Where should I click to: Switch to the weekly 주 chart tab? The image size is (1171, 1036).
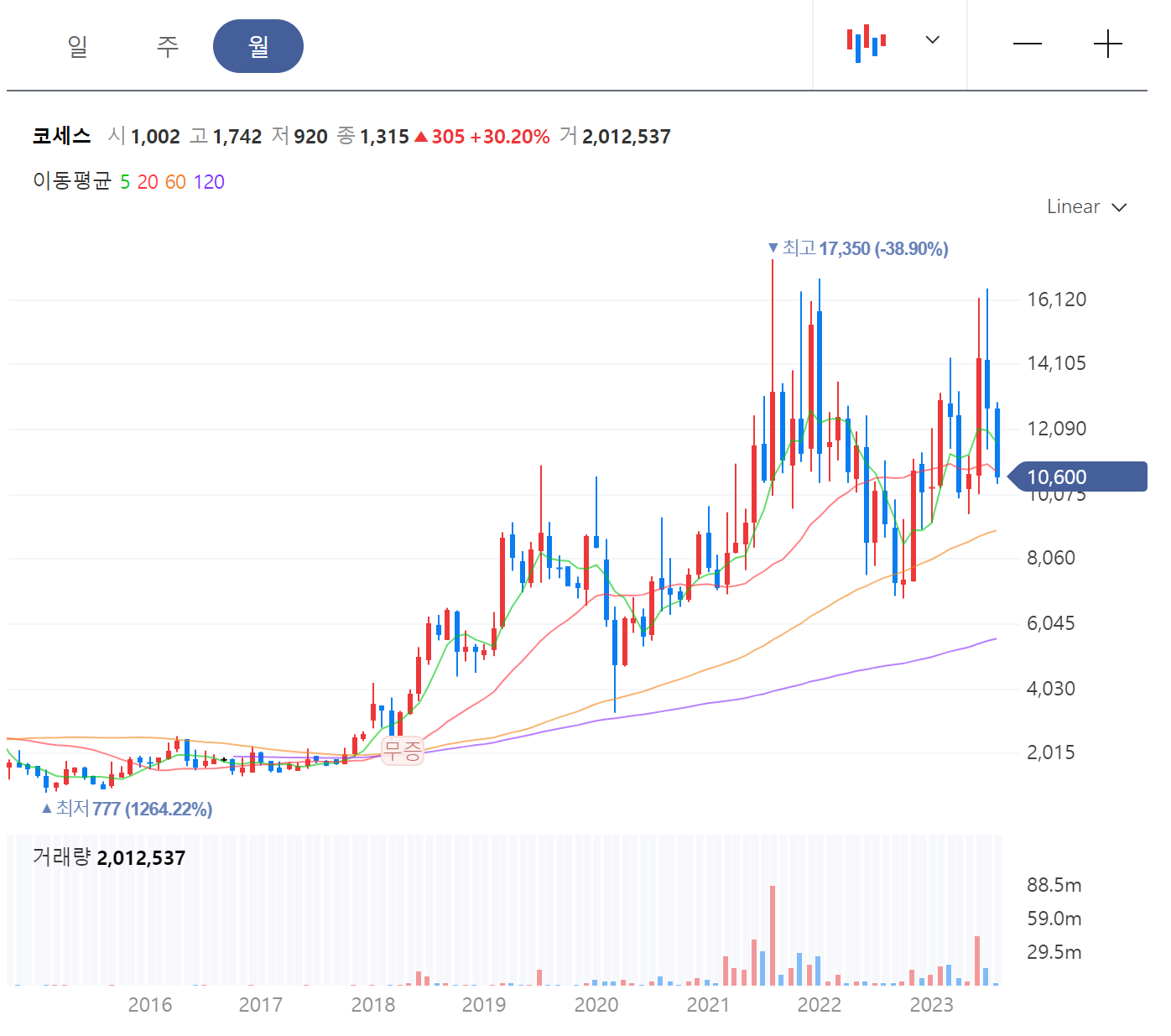(x=168, y=46)
